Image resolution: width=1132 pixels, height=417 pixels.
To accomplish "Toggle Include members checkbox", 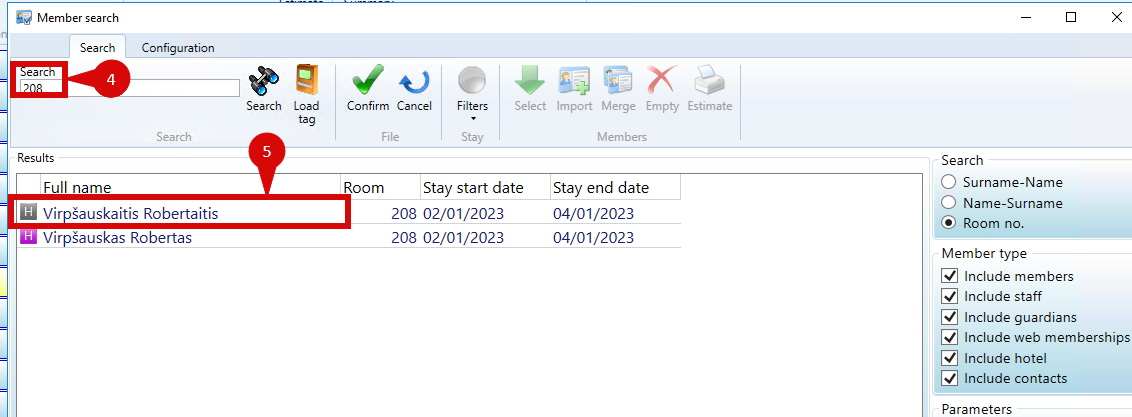I will point(950,276).
